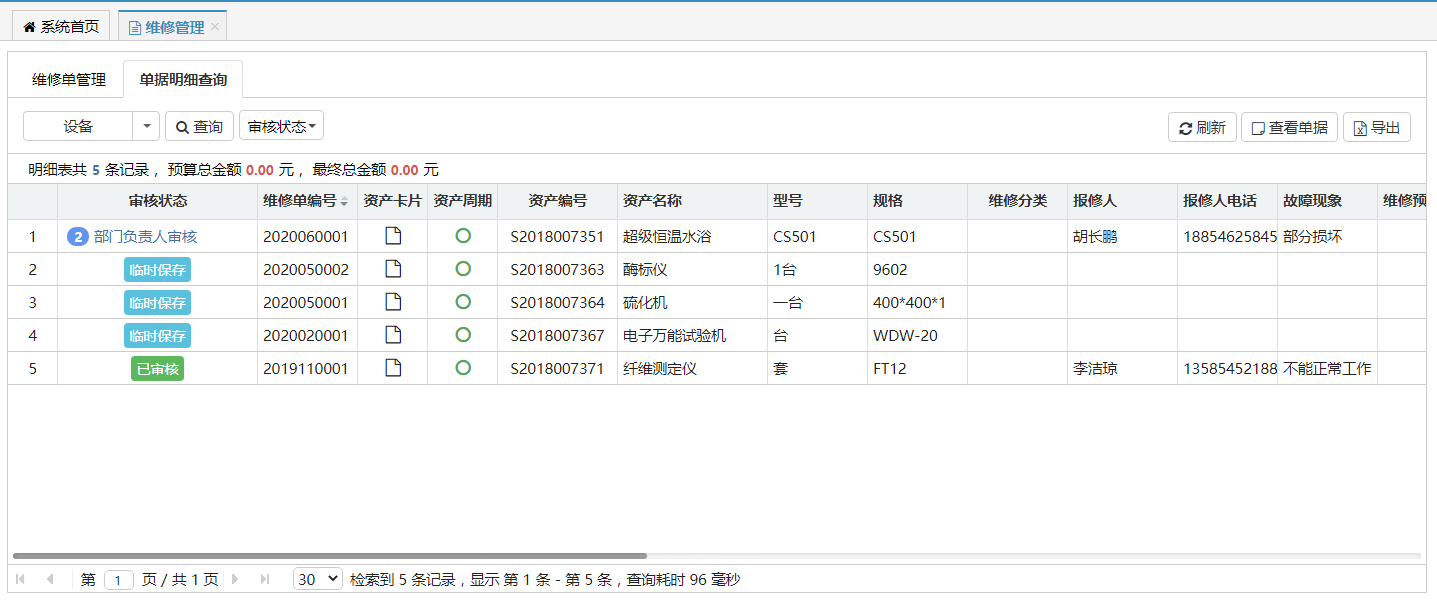Click 查看单据 view document button
The image size is (1437, 614).
[x=1288, y=127]
